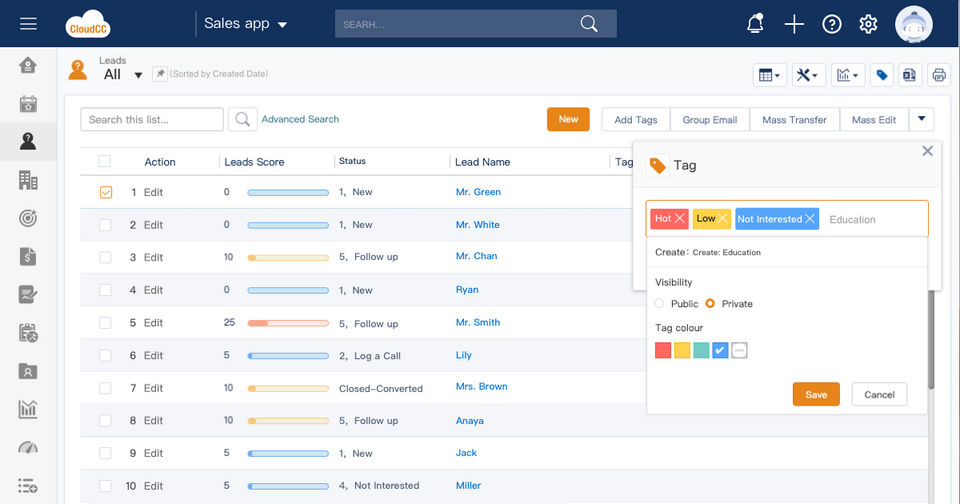Cancel tag creation
Viewport: 960px width, 504px height.
tap(879, 394)
